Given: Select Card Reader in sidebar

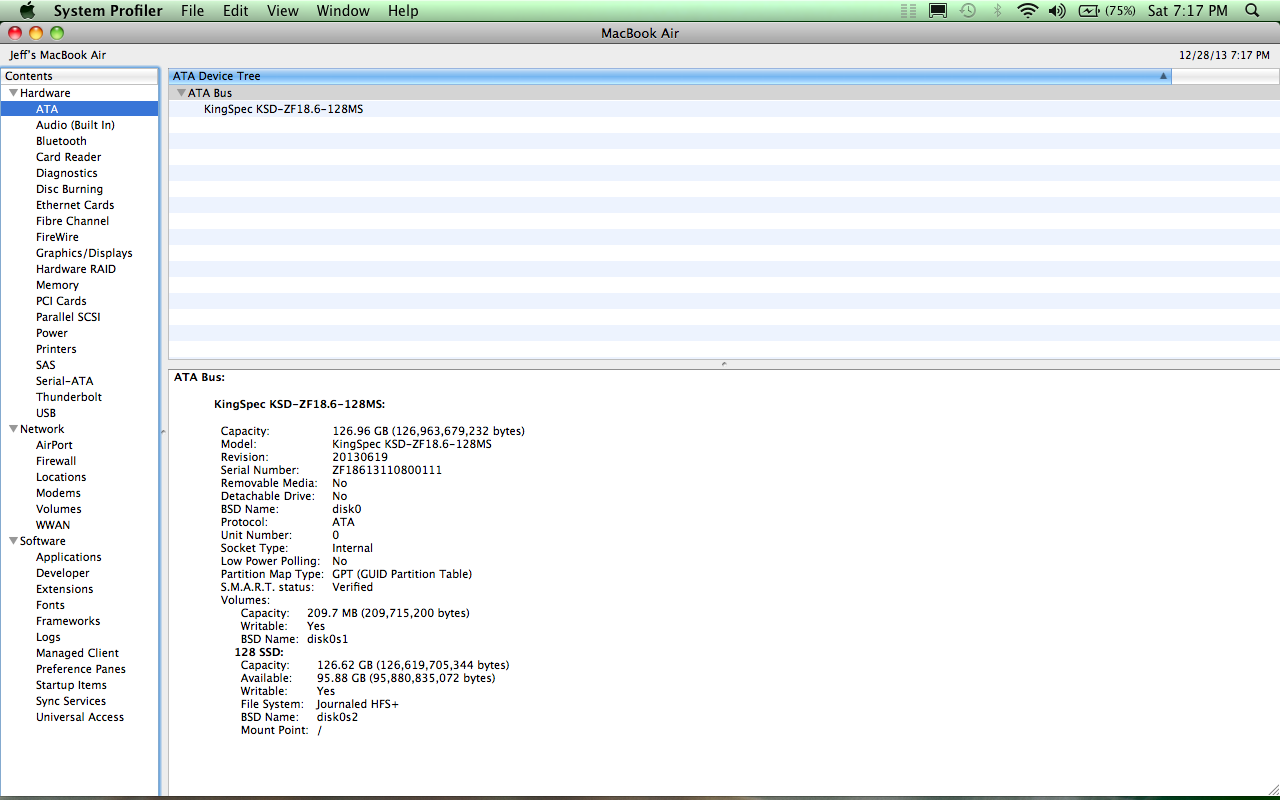Looking at the screenshot, I should 68,157.
